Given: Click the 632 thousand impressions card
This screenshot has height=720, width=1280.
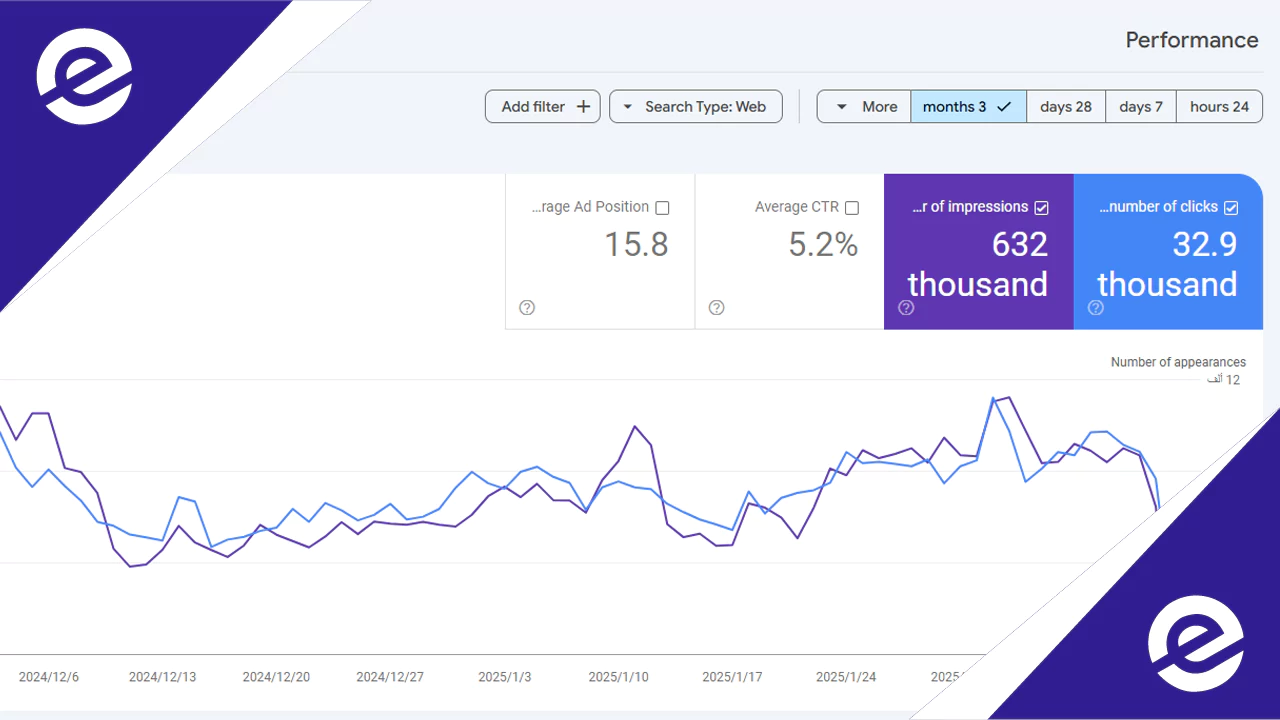Looking at the screenshot, I should point(979,252).
